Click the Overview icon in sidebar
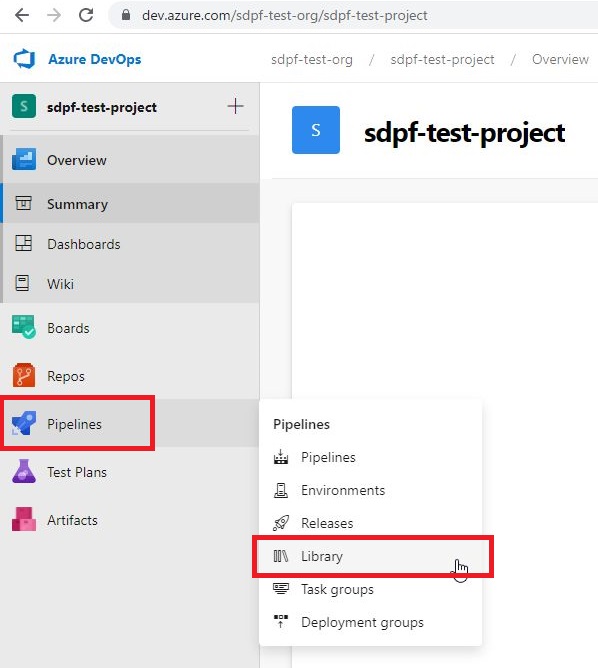The height and width of the screenshot is (668, 598). click(24, 159)
